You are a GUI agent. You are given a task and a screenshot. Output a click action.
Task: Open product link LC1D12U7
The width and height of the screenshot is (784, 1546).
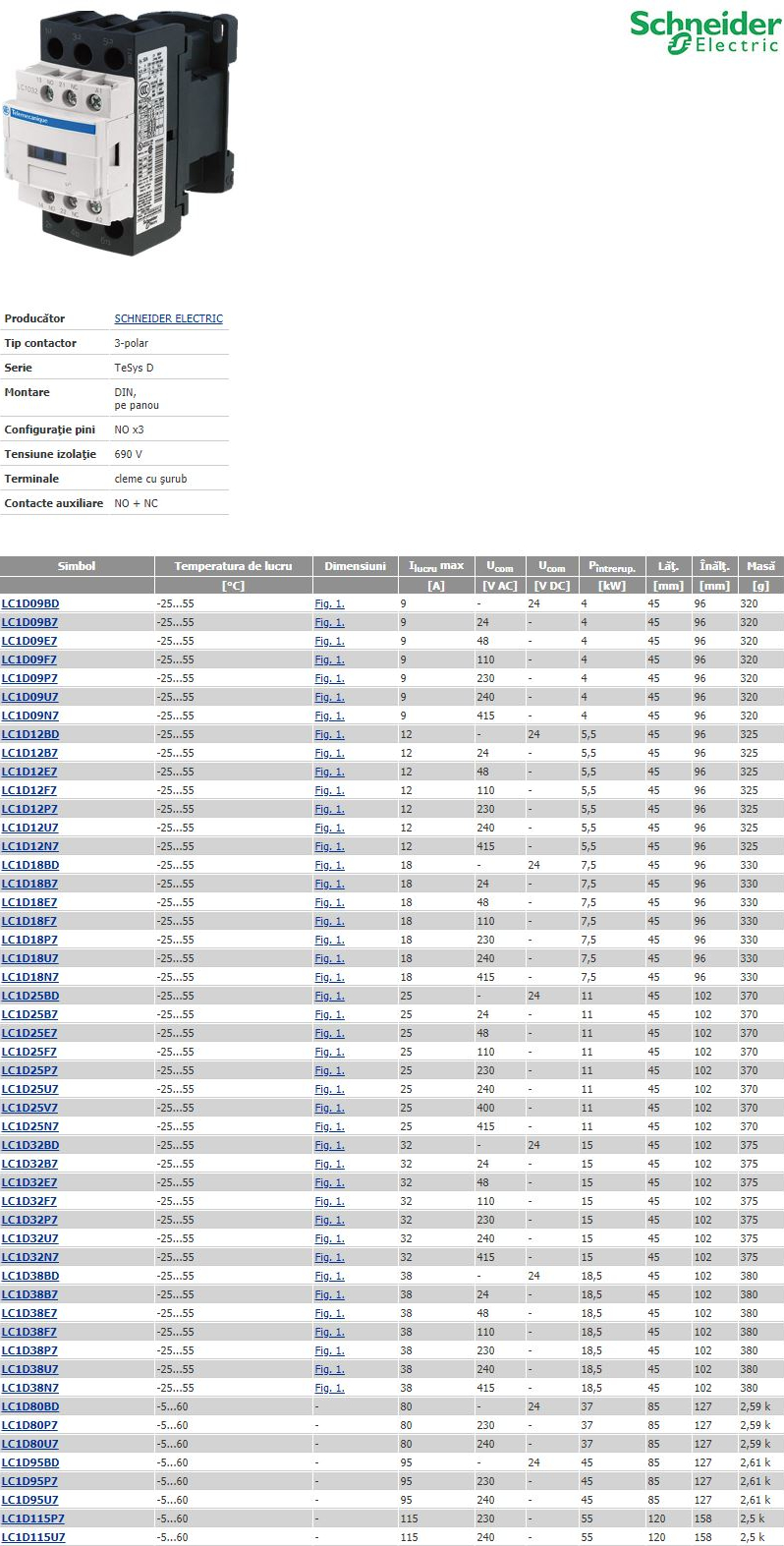coord(30,828)
